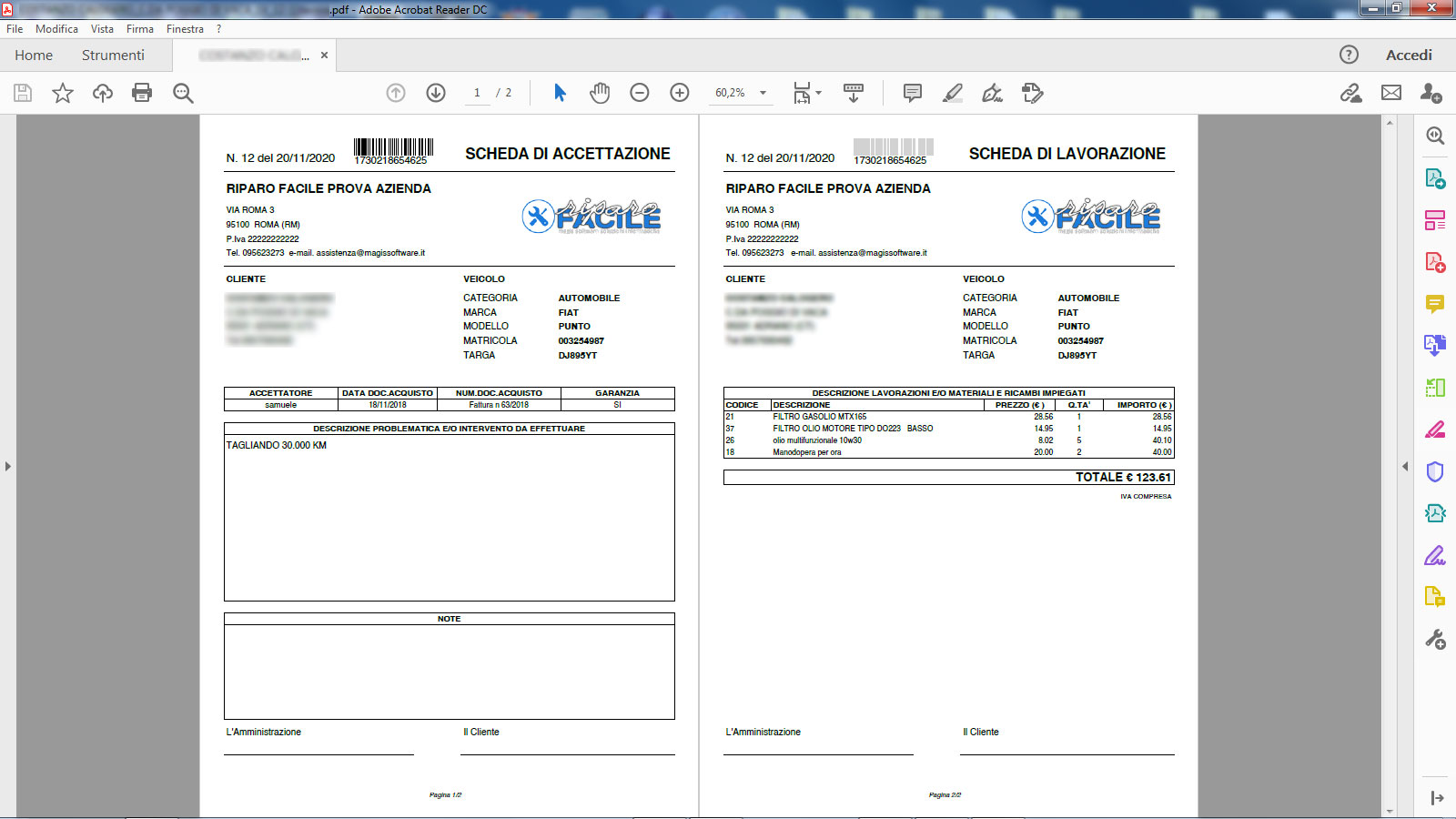Print the document with printer icon
The width and height of the screenshot is (1456, 819).
(142, 93)
